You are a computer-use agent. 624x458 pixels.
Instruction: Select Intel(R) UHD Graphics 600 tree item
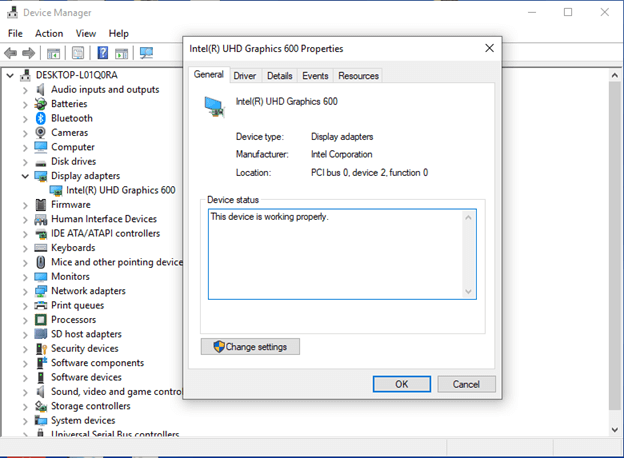click(x=121, y=190)
